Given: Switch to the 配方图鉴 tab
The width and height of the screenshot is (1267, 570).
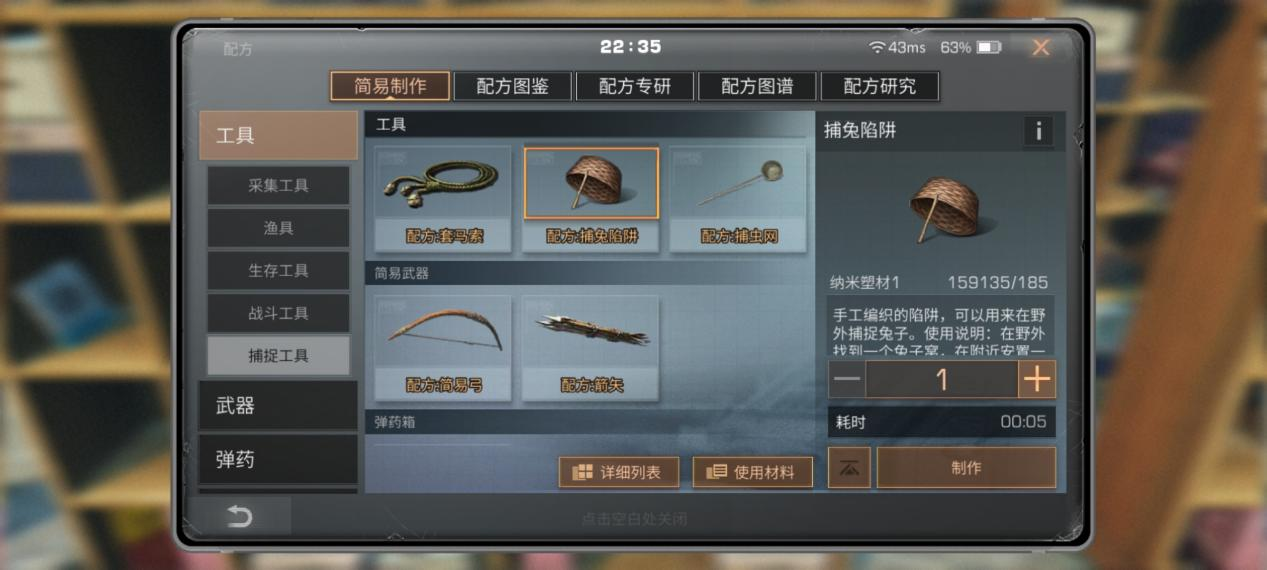Looking at the screenshot, I should [x=513, y=86].
